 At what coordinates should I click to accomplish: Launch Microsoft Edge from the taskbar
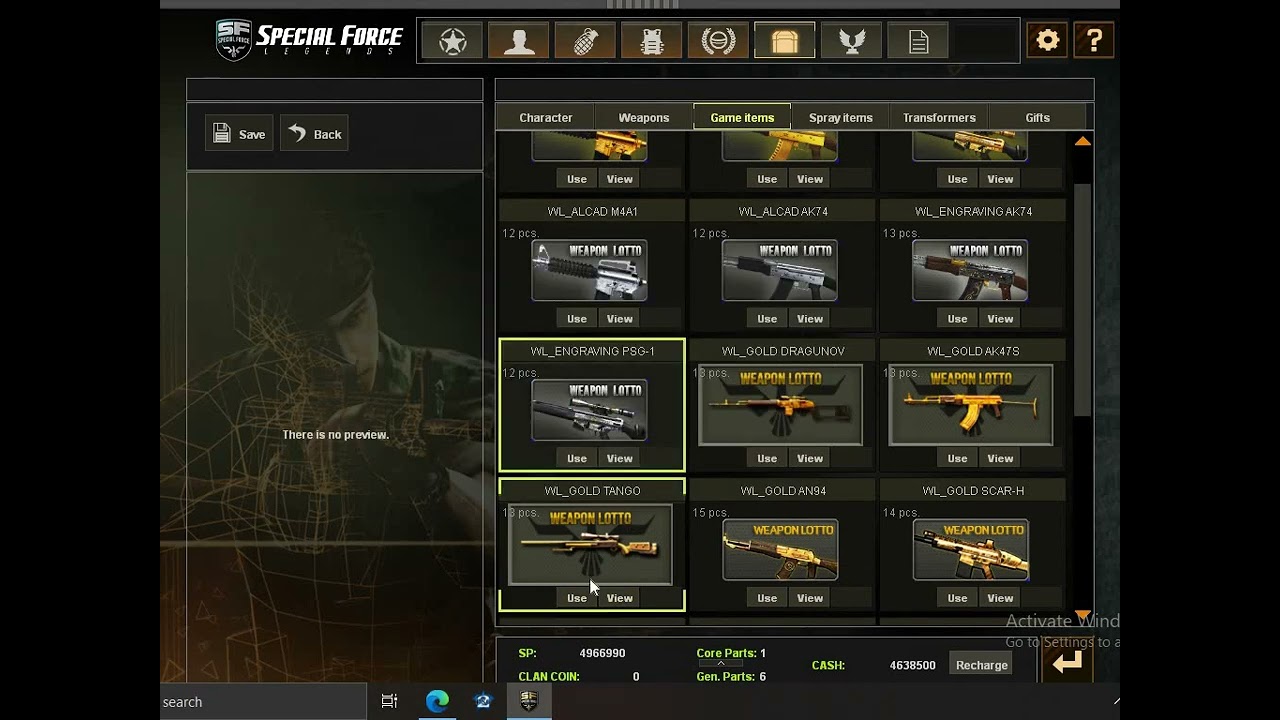pos(437,701)
